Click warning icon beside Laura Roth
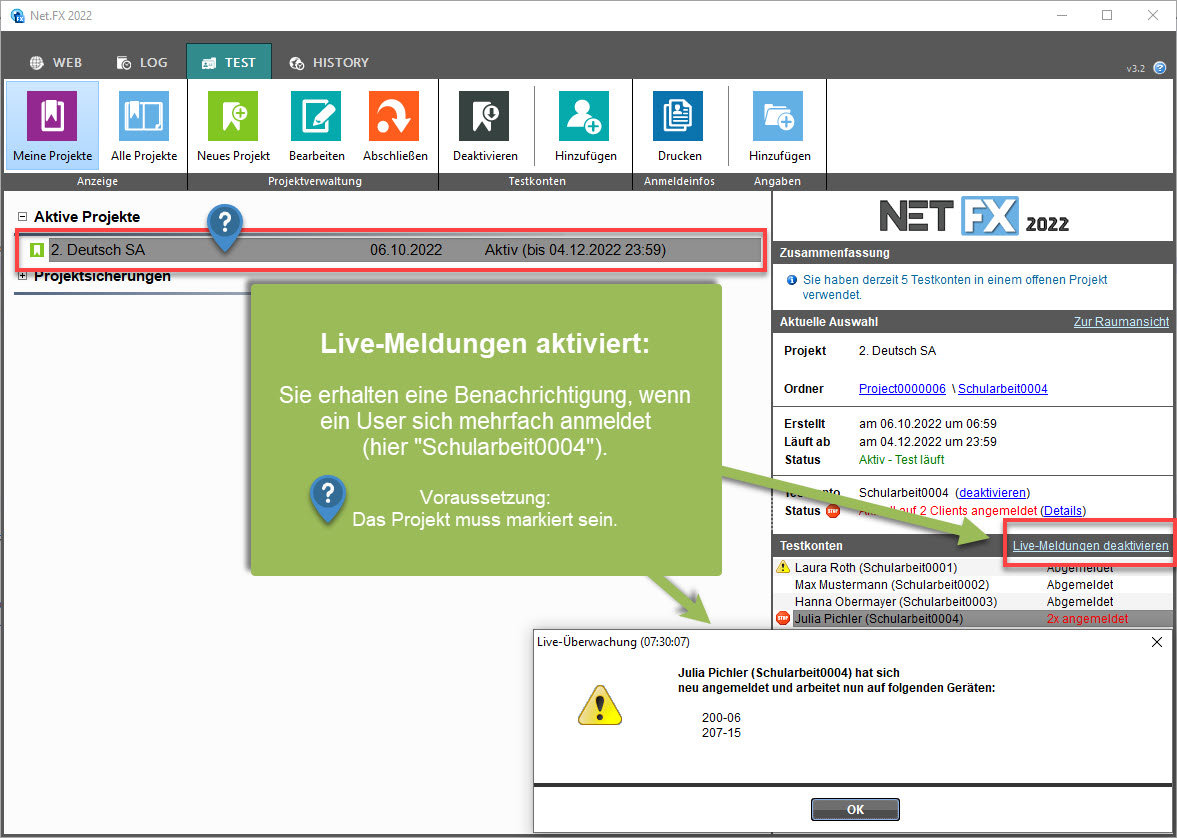The width and height of the screenshot is (1177, 838). coord(783,568)
